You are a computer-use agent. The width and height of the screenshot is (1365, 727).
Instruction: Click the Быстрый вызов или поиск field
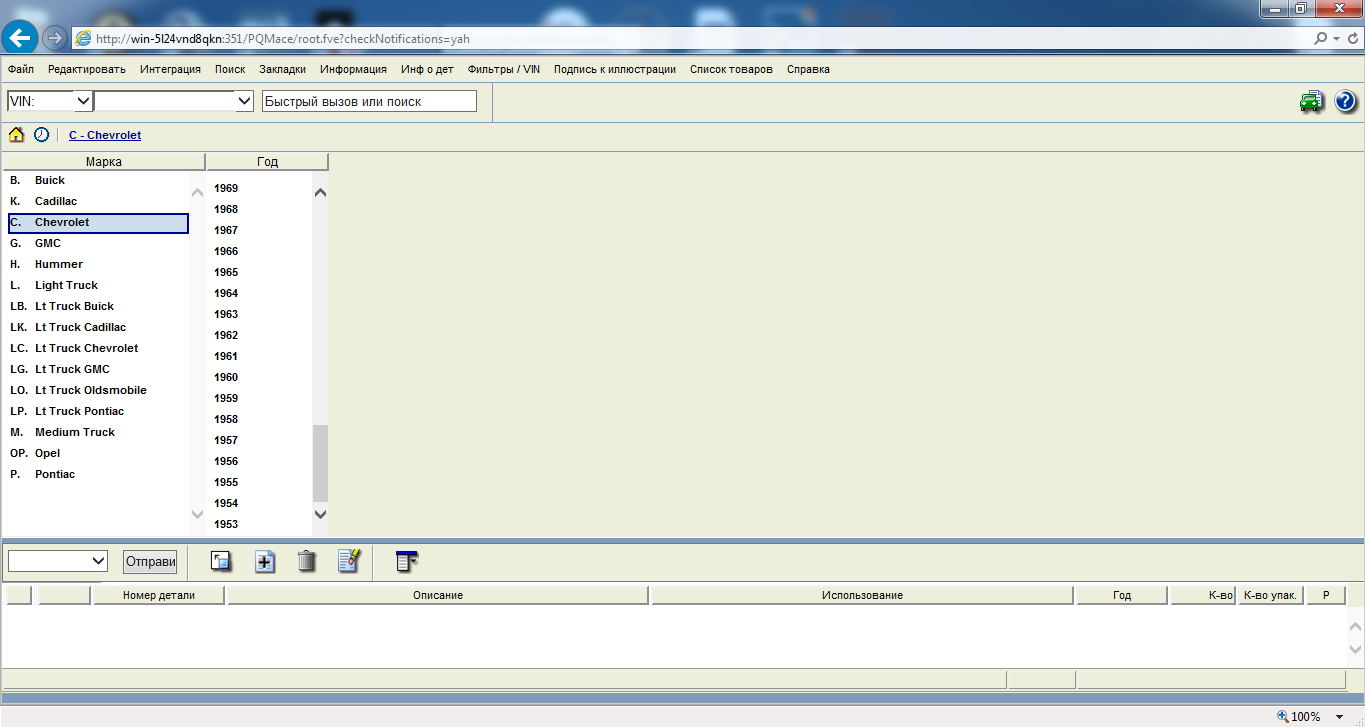coord(369,101)
